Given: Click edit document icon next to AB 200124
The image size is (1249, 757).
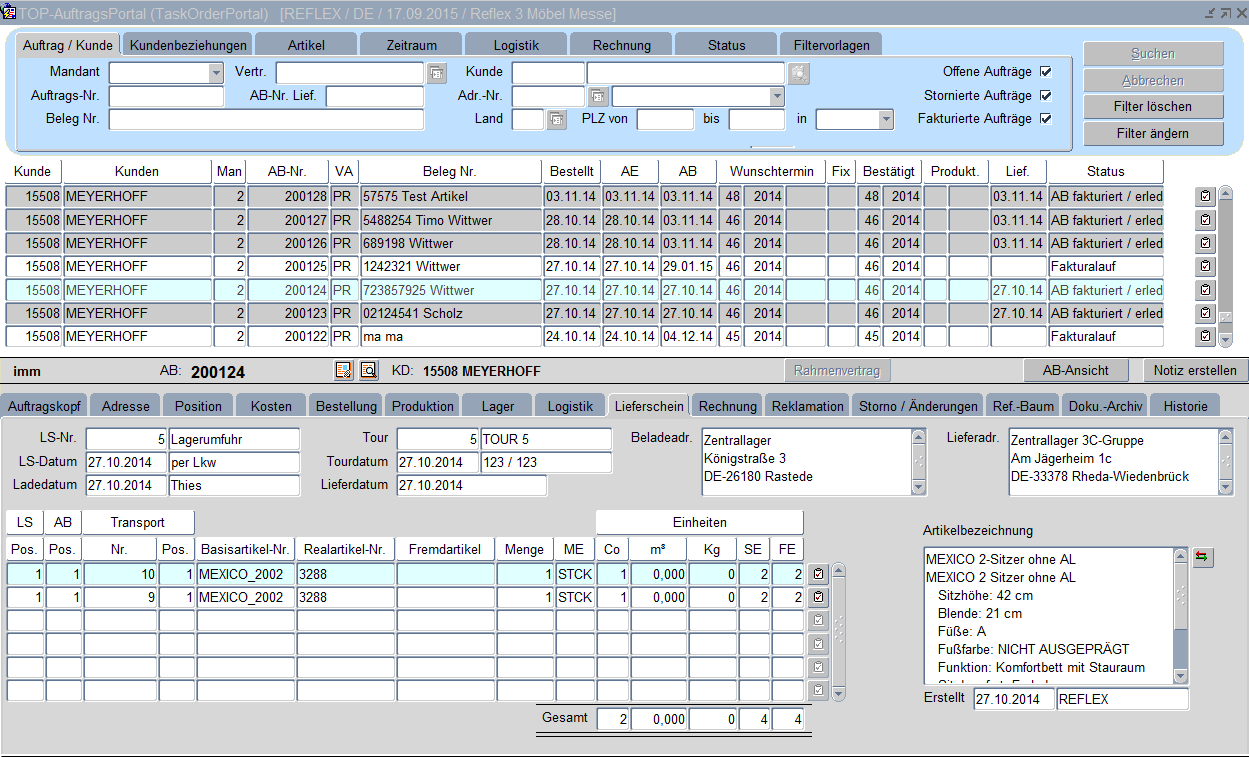Looking at the screenshot, I should [x=343, y=370].
